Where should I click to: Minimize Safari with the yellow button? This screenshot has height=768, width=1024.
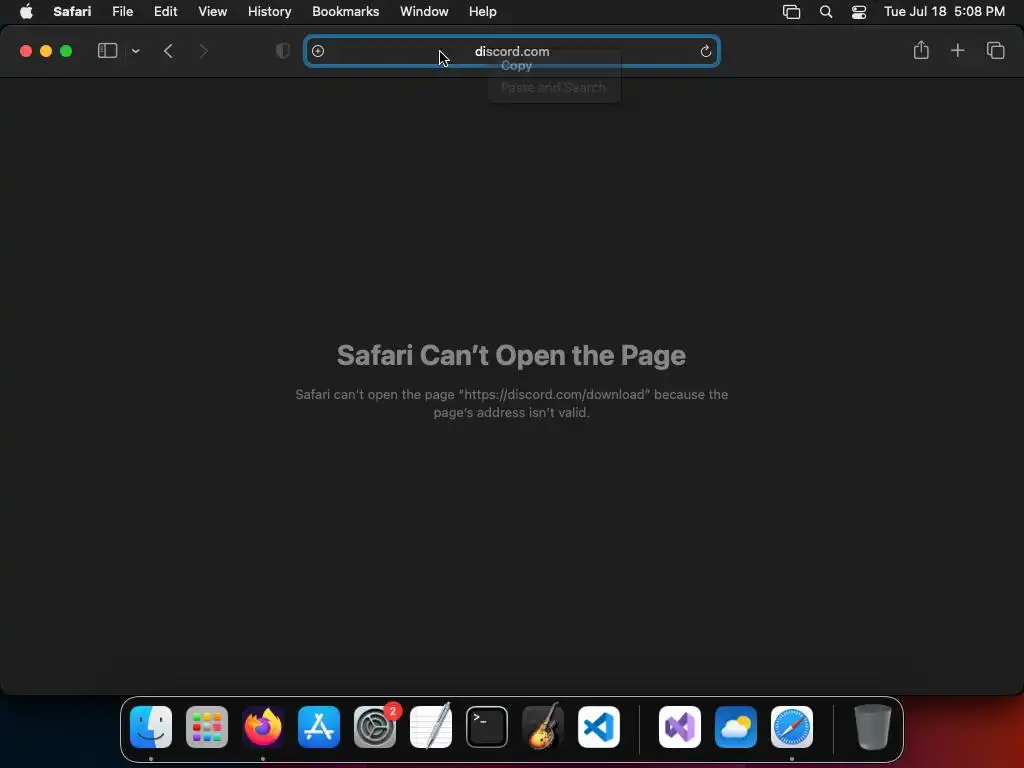(x=46, y=51)
